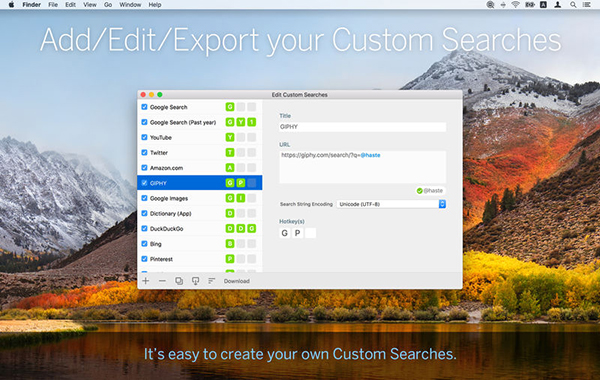This screenshot has height=380, width=600.
Task: Select the YouTube row label
Action: click(x=161, y=137)
